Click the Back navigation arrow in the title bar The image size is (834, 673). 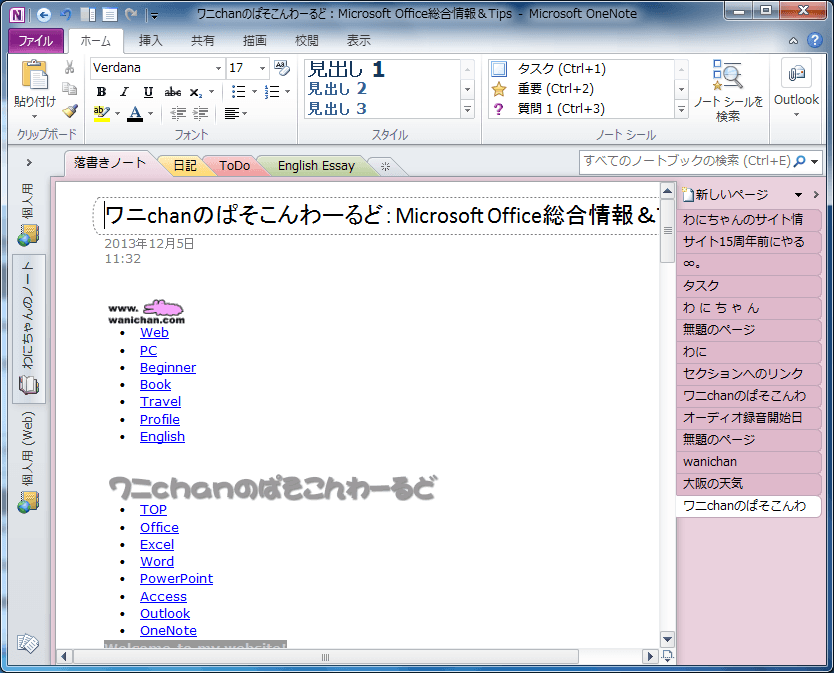point(44,14)
